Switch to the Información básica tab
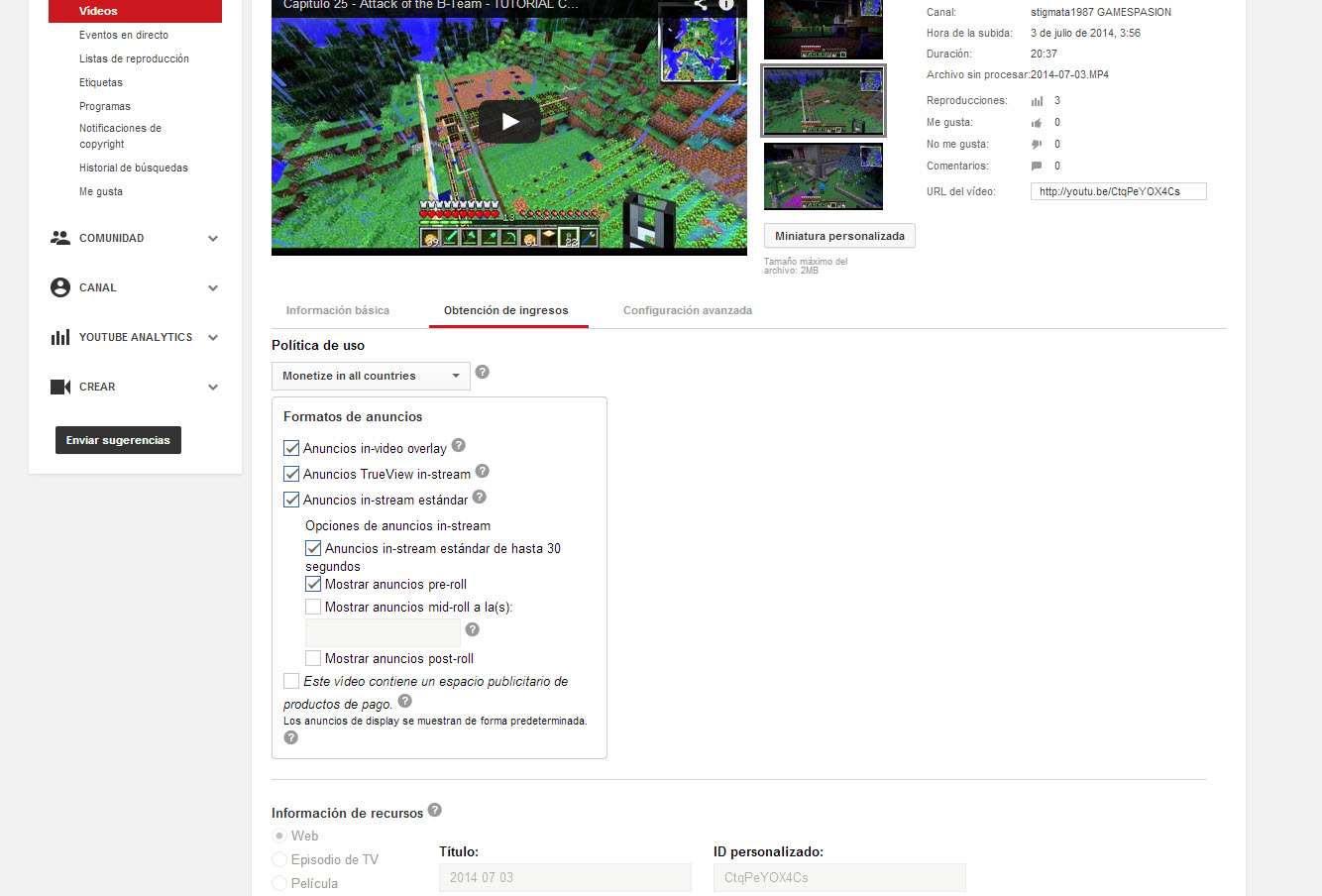Screen dimensions: 1322x896 pyautogui.click(x=338, y=310)
